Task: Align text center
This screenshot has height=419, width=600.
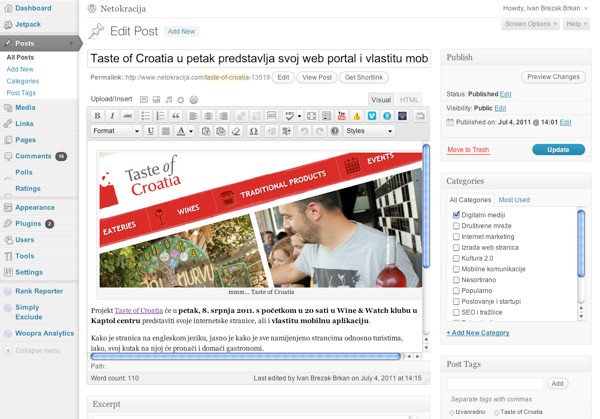Action: click(x=209, y=116)
